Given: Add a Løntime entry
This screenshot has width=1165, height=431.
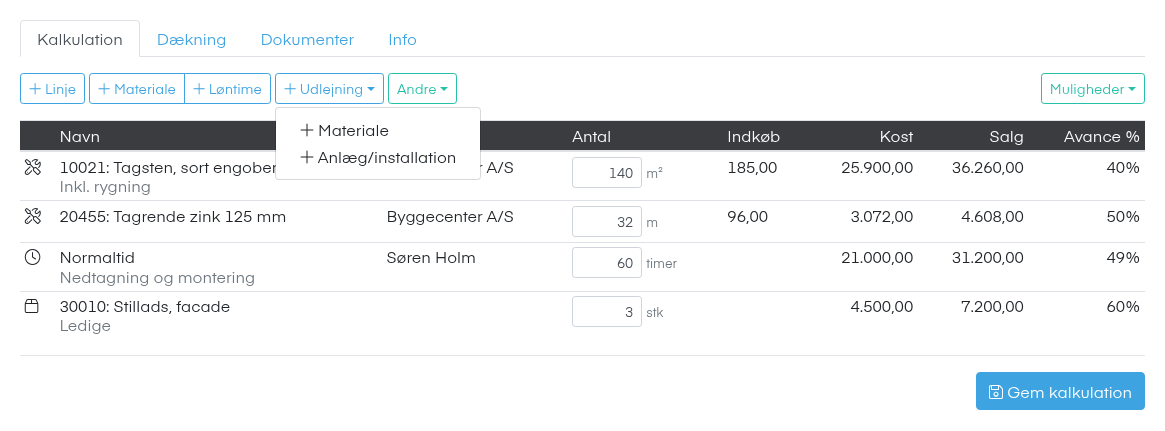Looking at the screenshot, I should [227, 89].
